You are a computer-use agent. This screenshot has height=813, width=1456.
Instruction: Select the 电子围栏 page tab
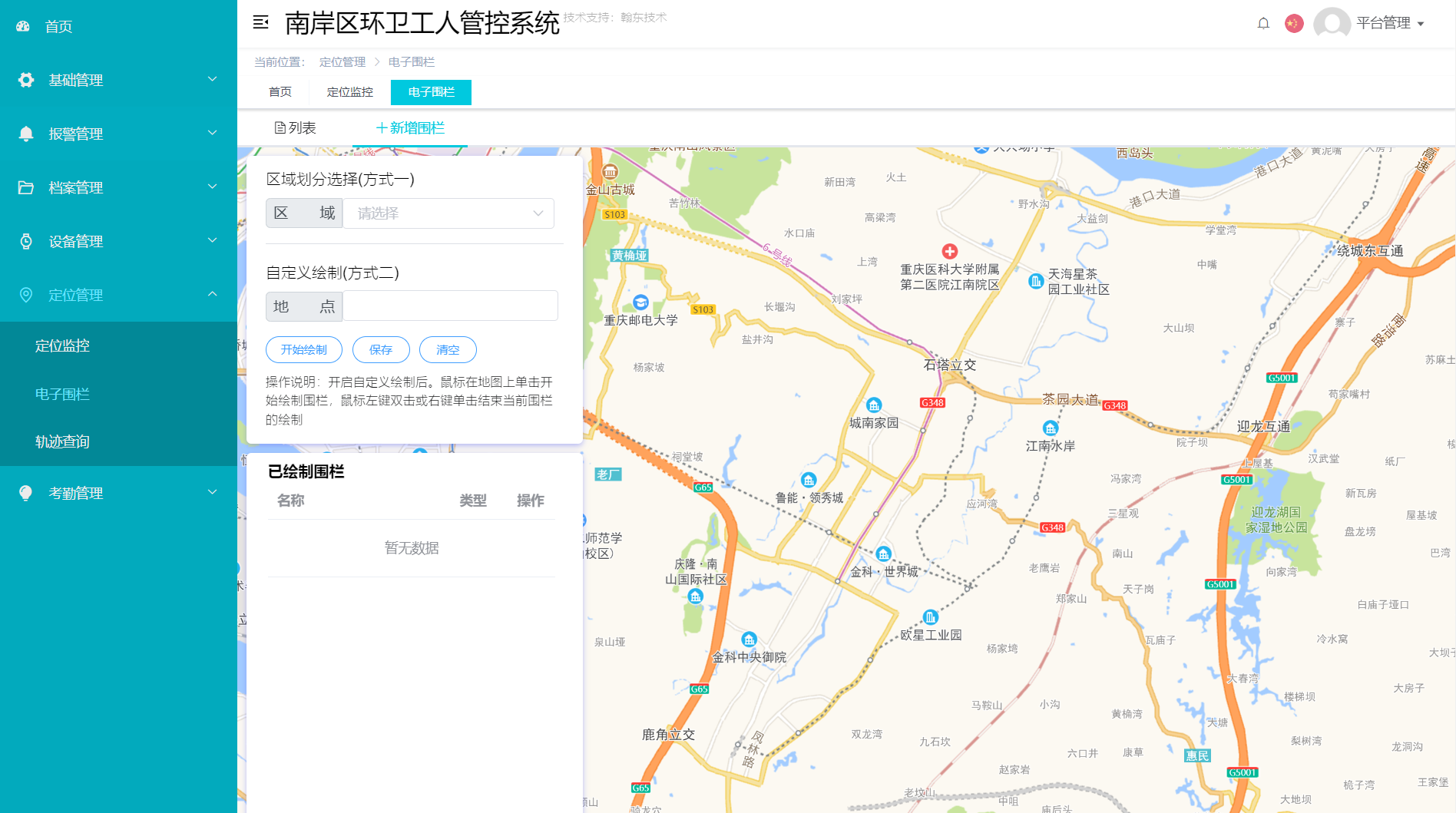[432, 92]
